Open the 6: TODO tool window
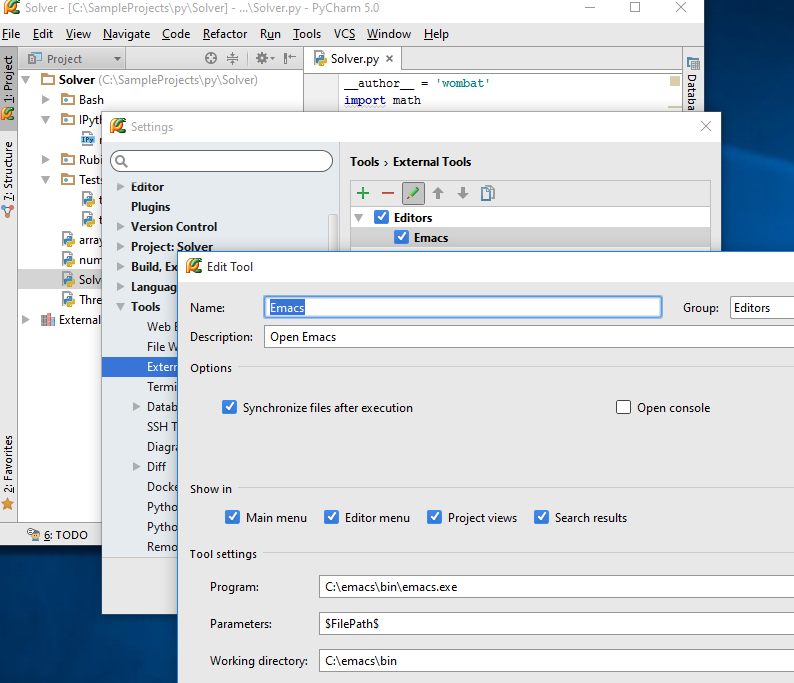The image size is (794, 683). pyautogui.click(x=57, y=535)
